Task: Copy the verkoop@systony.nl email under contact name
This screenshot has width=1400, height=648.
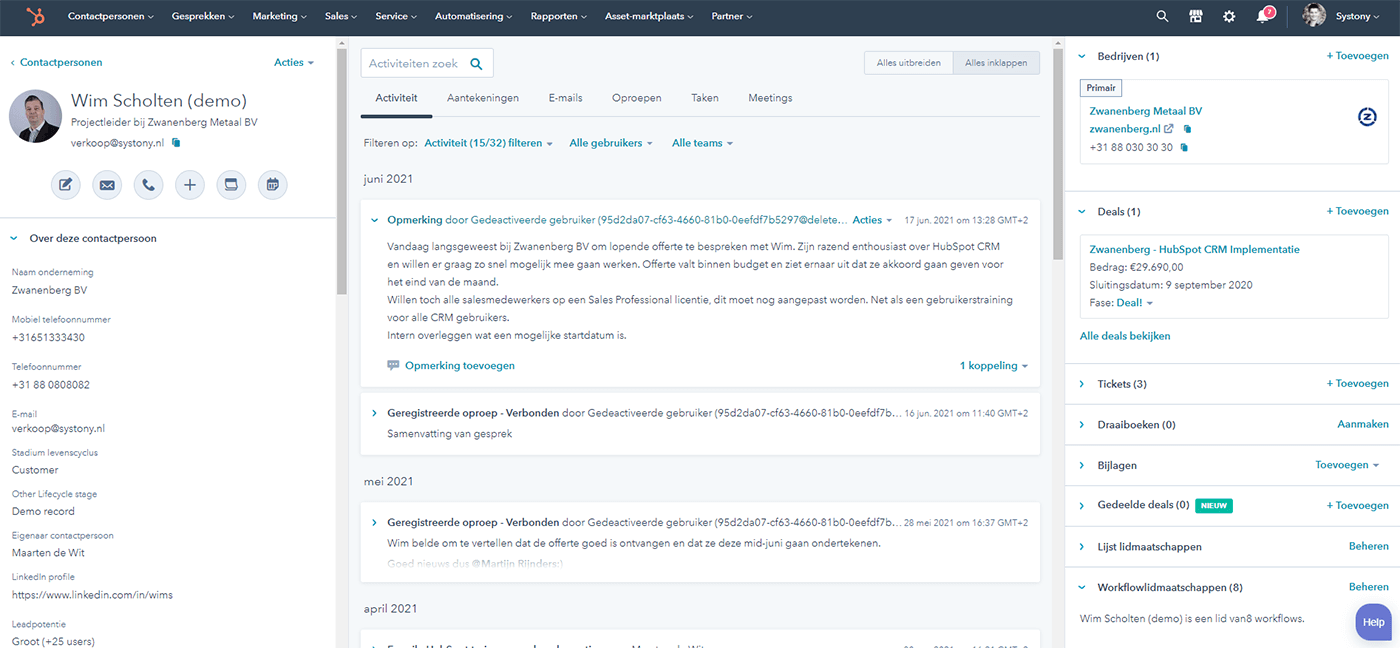Action: (x=176, y=143)
